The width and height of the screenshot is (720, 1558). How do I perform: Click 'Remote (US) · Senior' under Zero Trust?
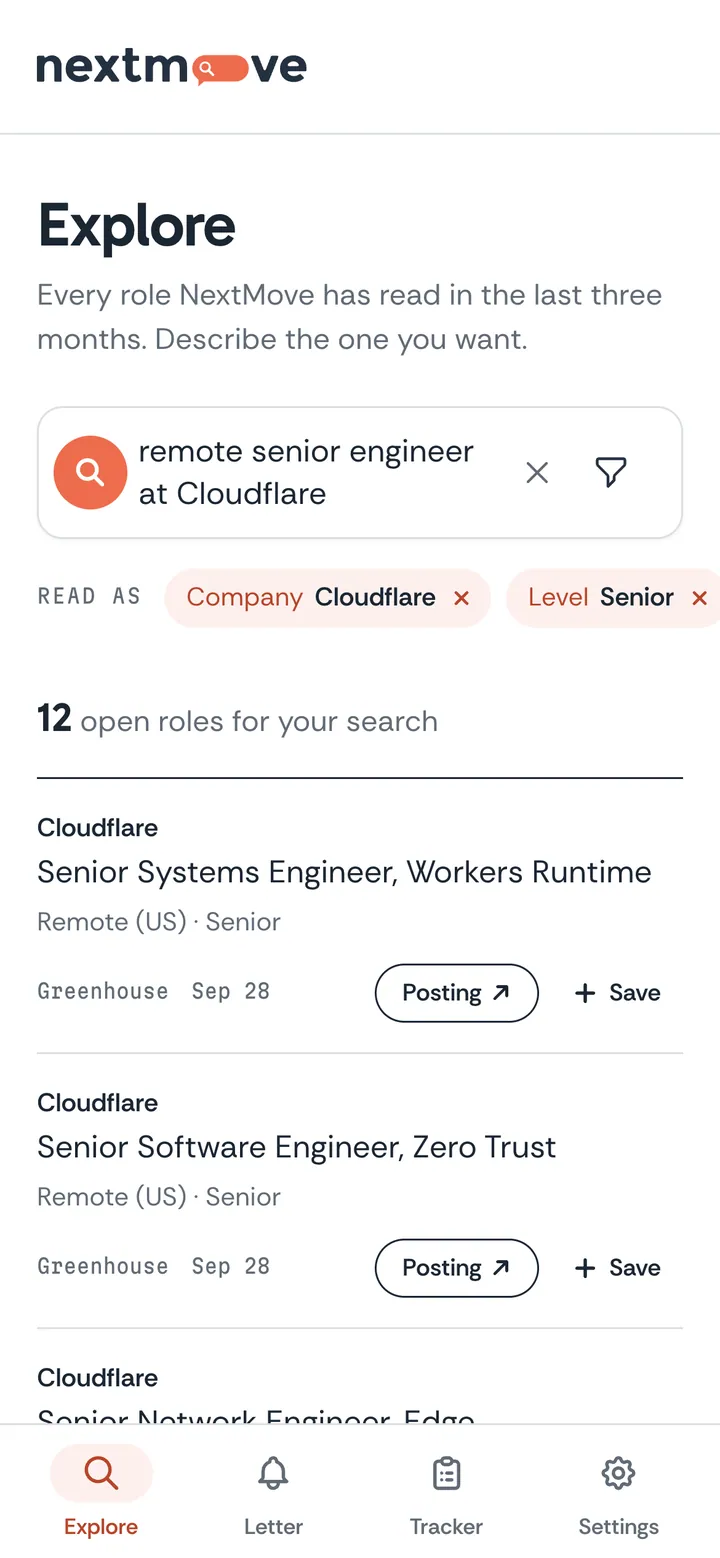tap(159, 1197)
